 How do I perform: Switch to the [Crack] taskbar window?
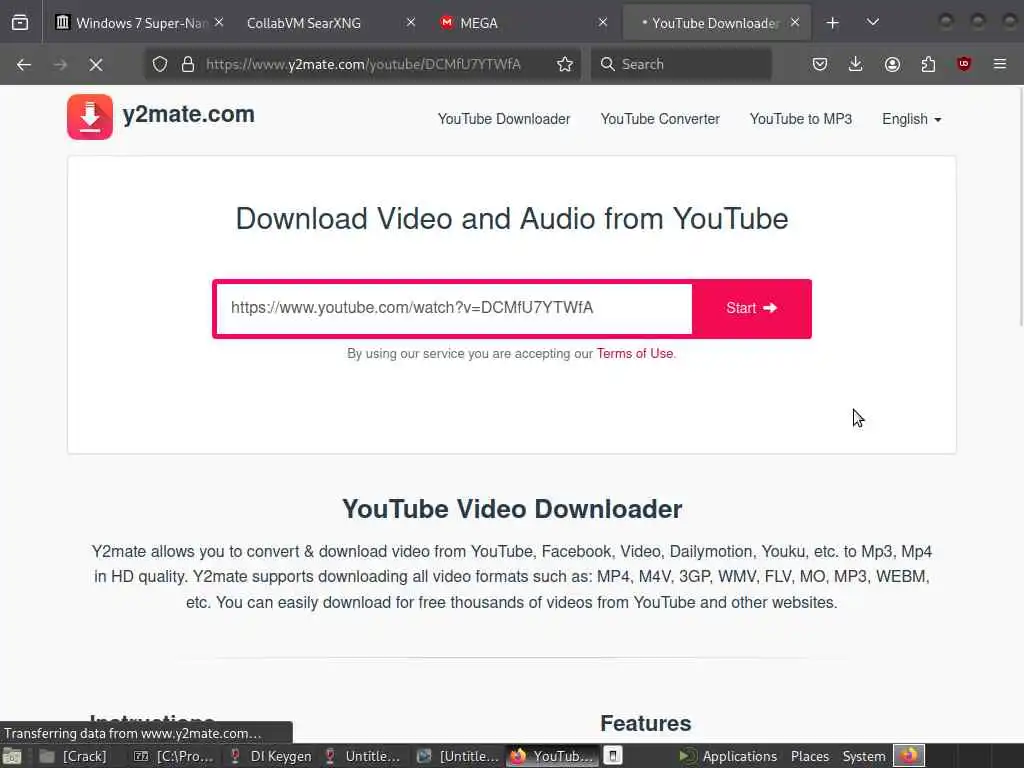click(73, 756)
